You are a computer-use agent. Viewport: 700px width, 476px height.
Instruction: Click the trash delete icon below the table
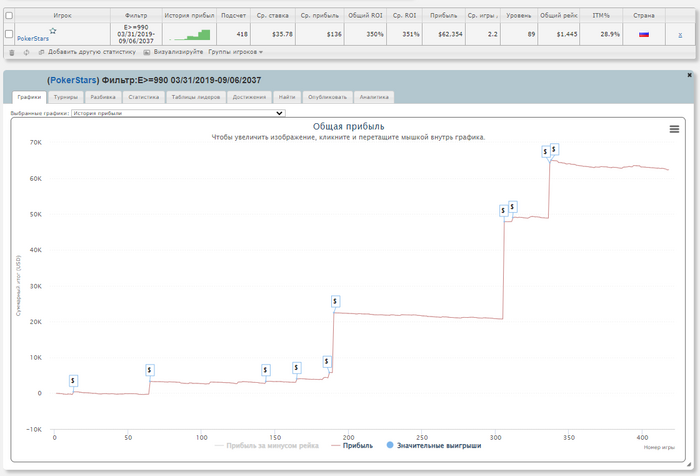click(12, 52)
